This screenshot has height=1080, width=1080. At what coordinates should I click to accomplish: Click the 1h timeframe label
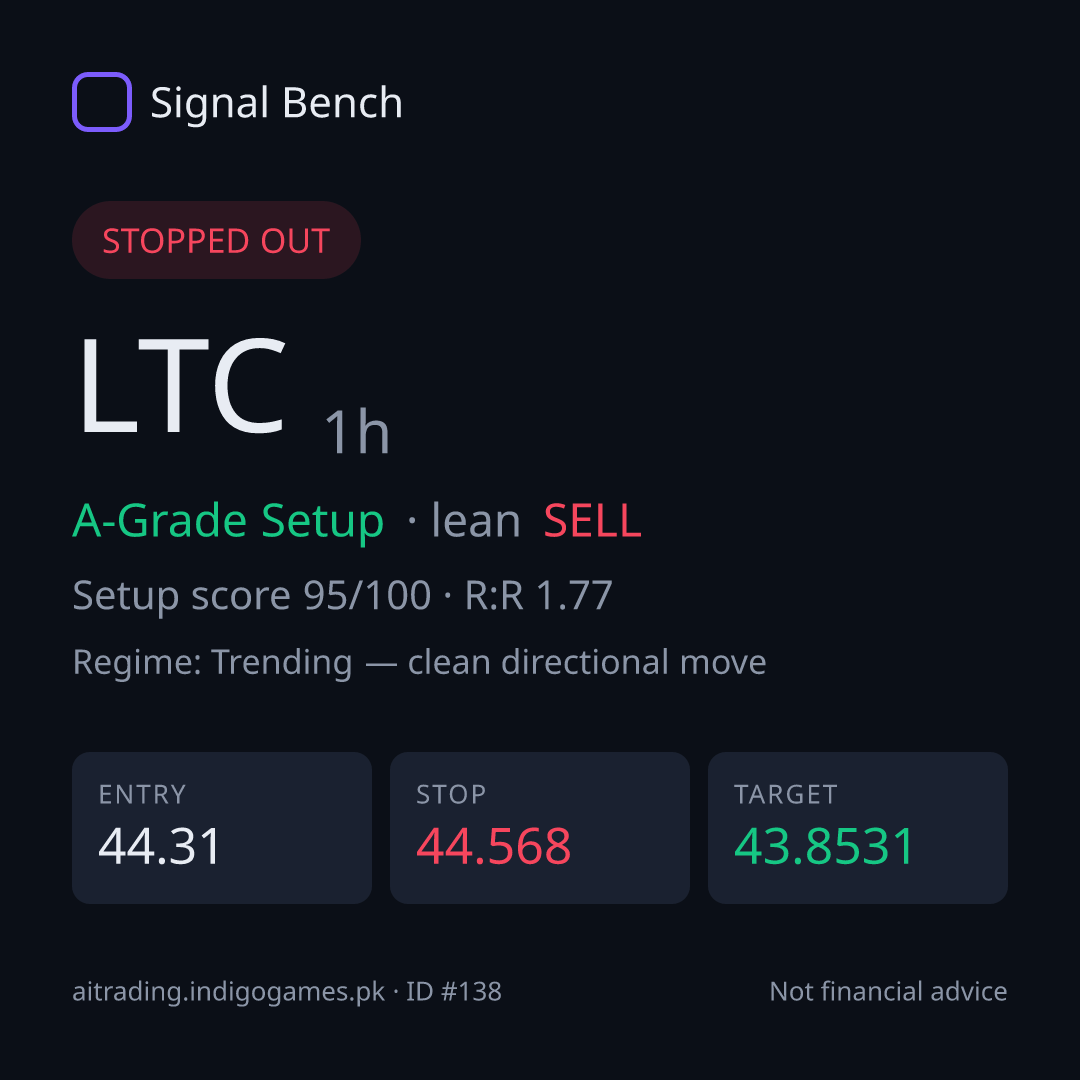(357, 431)
